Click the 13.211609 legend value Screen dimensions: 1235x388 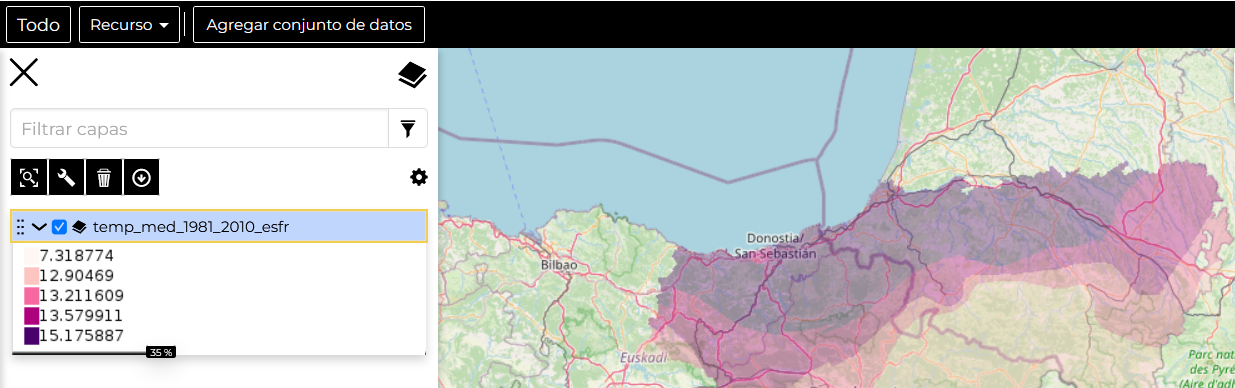[x=81, y=296]
